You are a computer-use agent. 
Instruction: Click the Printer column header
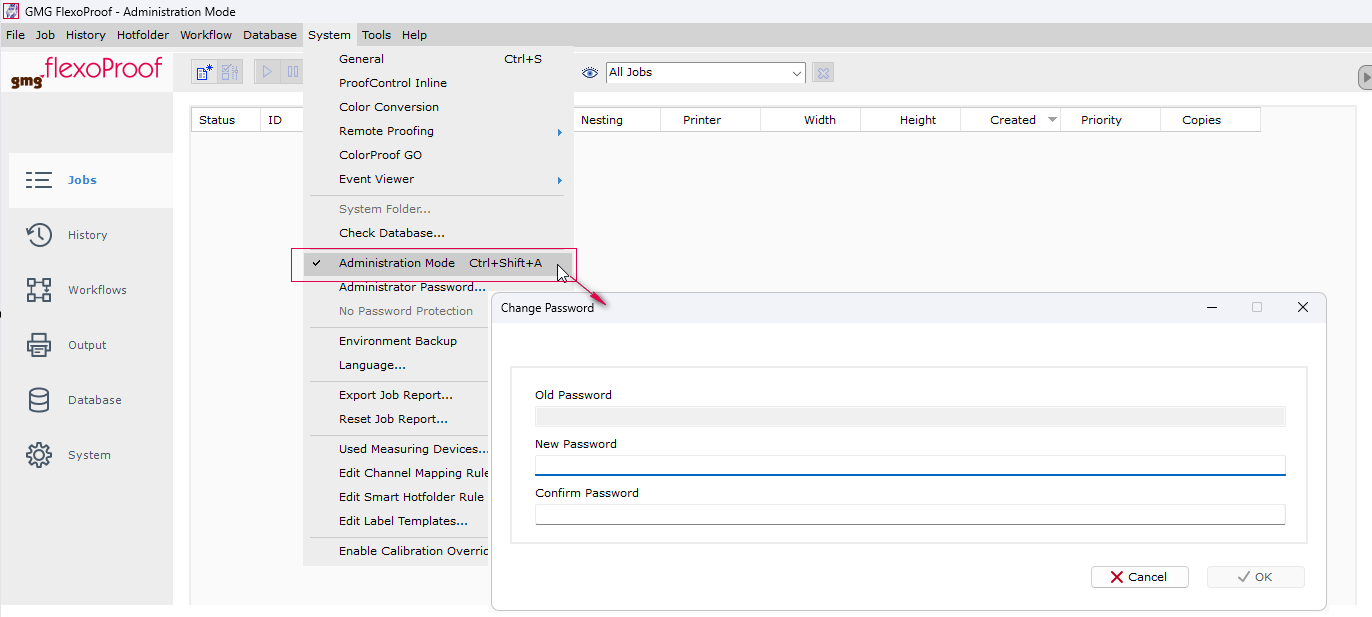[x=711, y=120]
